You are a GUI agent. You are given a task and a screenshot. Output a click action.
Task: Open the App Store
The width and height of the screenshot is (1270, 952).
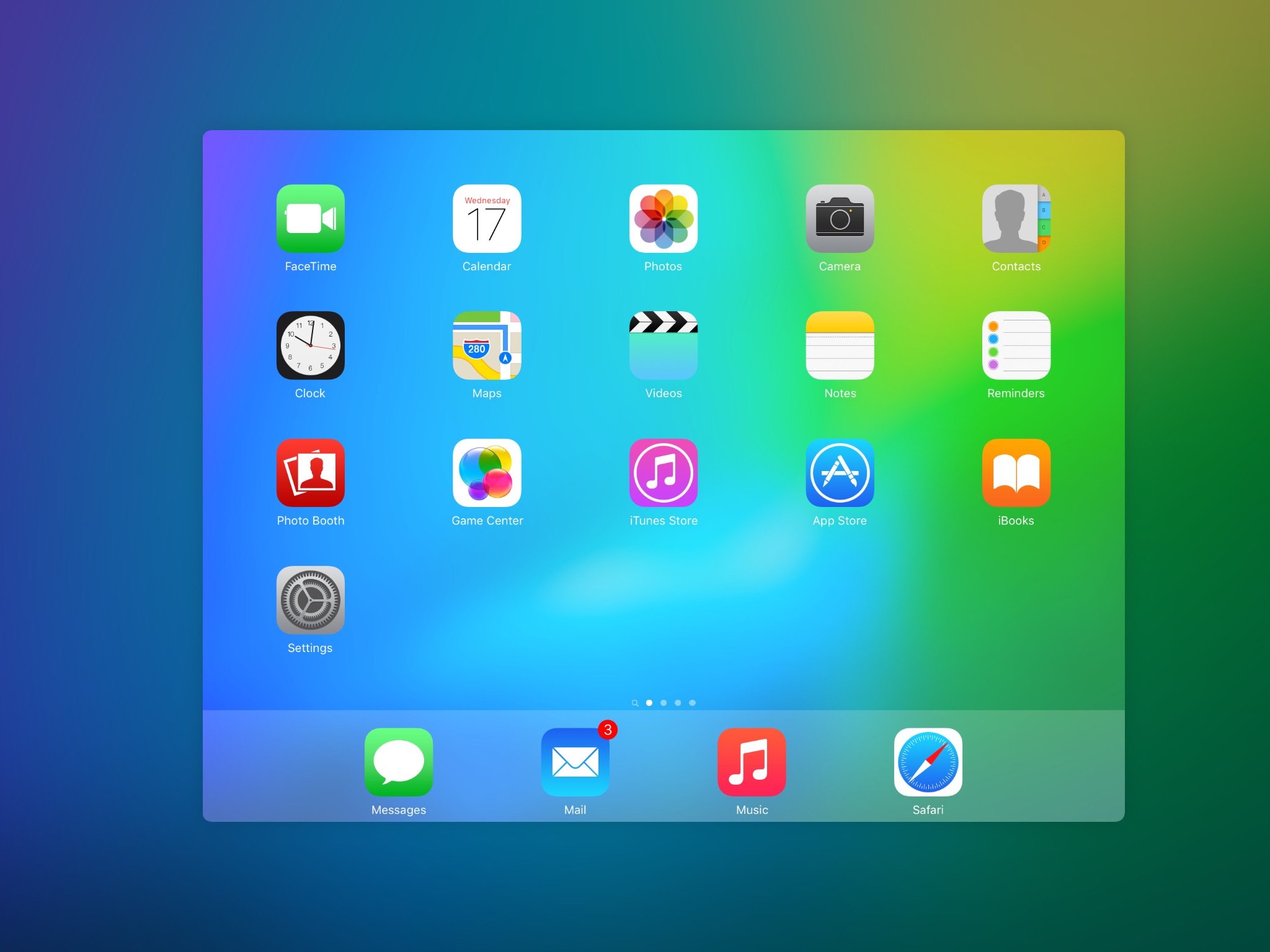pos(840,473)
